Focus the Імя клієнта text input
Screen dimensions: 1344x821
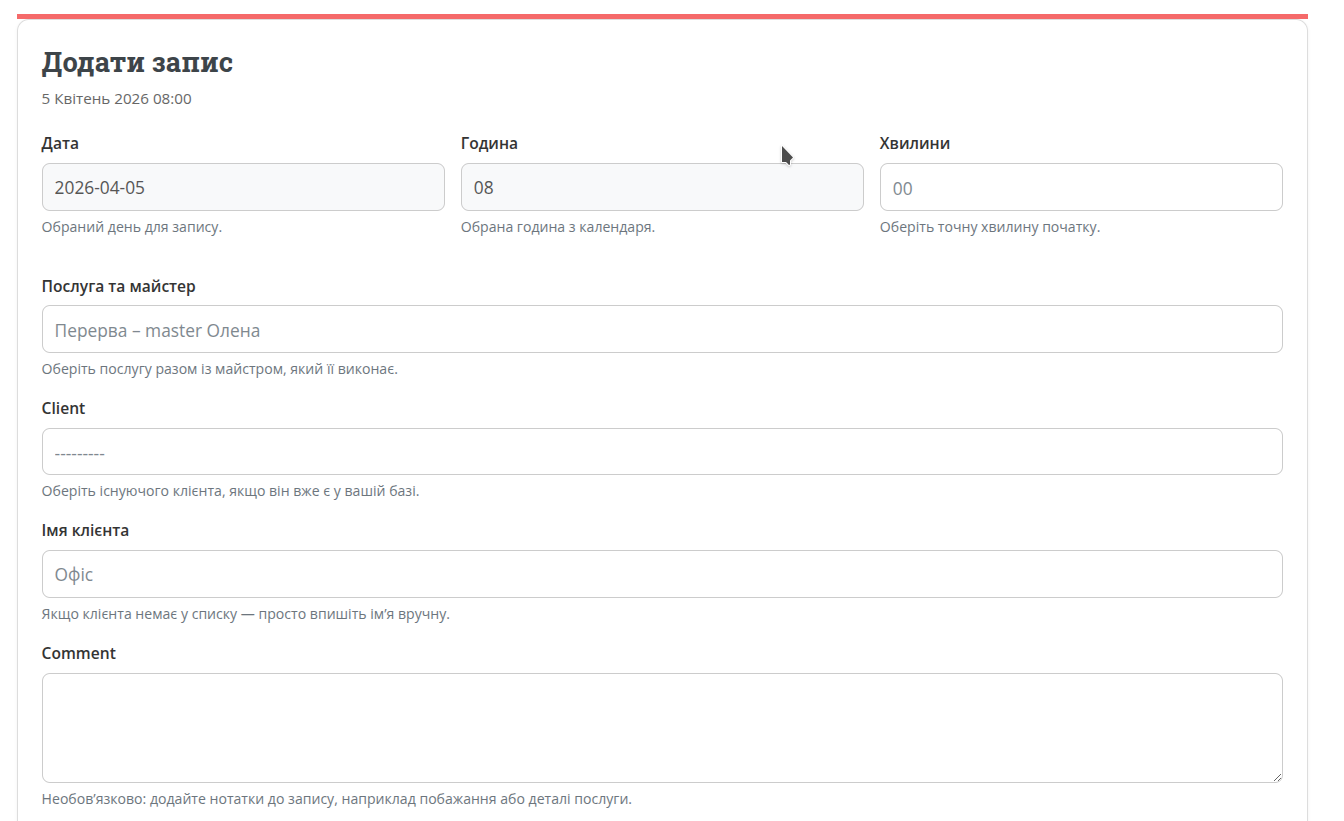tap(661, 574)
